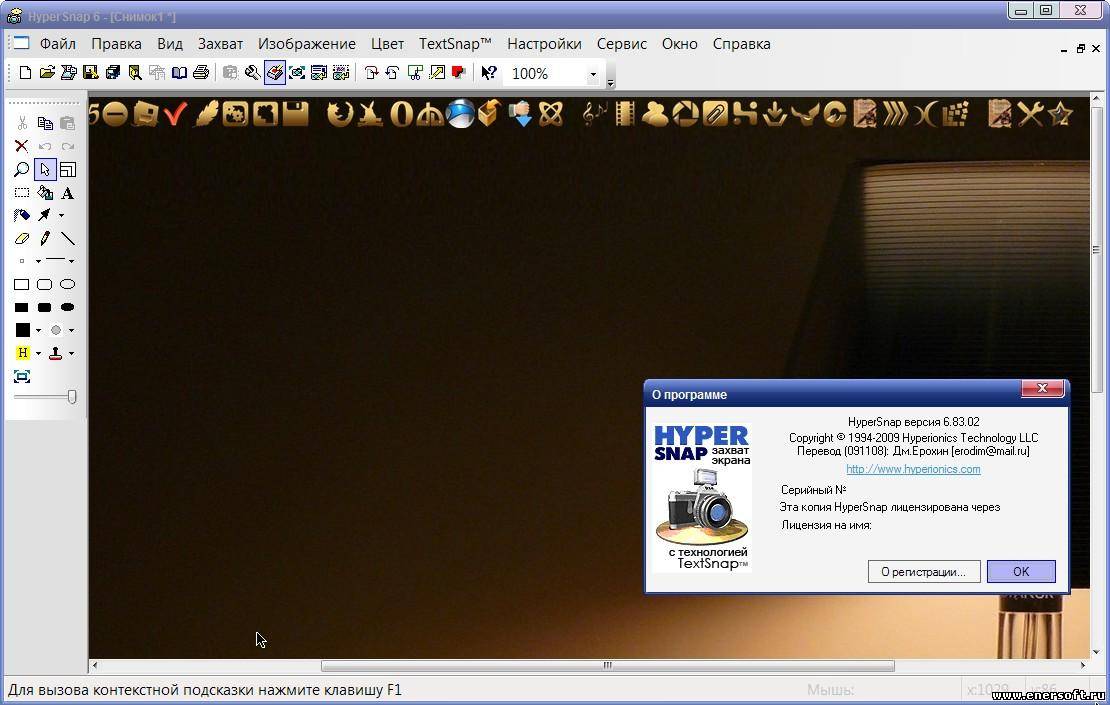Expand the black foreground color dropdown

click(38, 331)
